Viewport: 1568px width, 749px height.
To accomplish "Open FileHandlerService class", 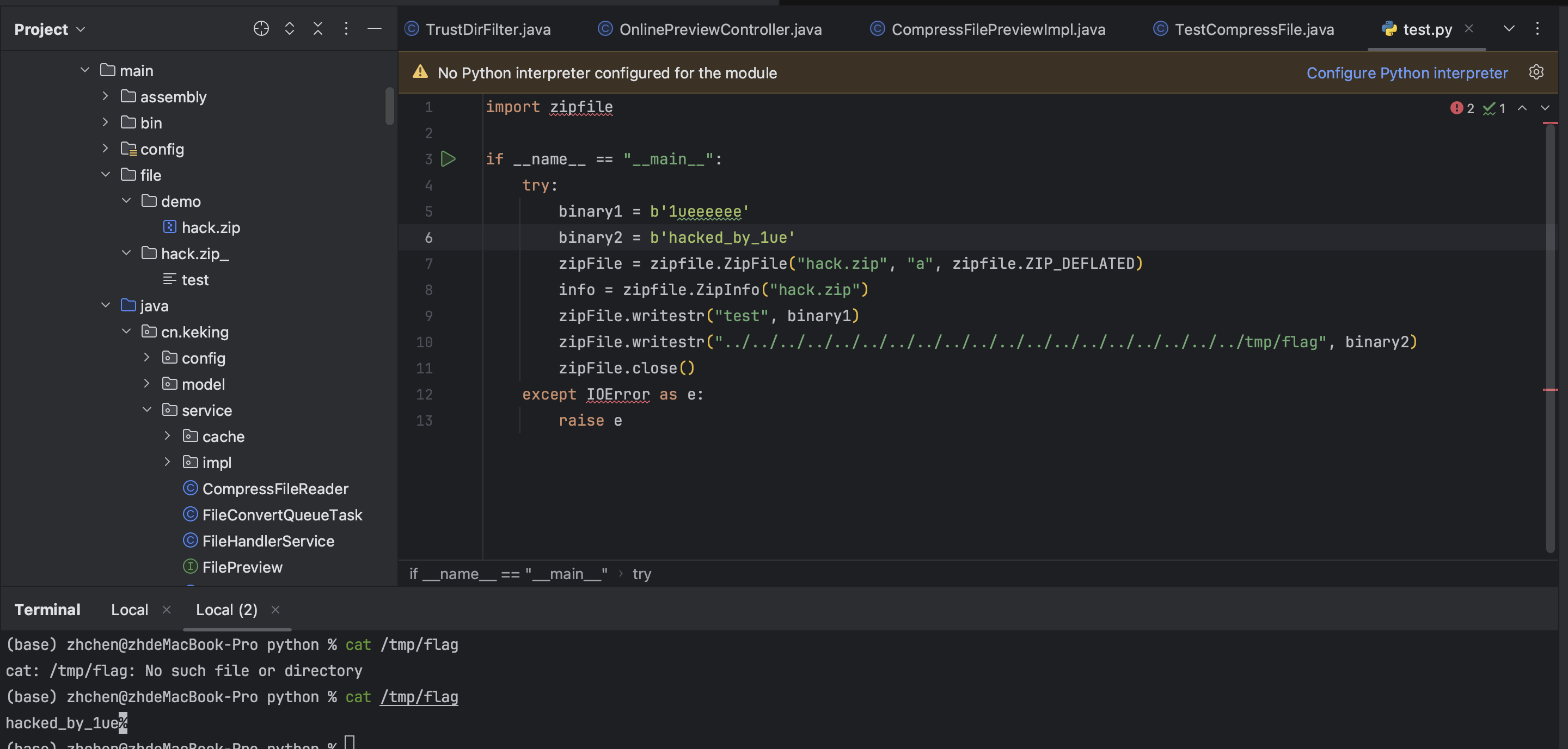I will coord(259,541).
